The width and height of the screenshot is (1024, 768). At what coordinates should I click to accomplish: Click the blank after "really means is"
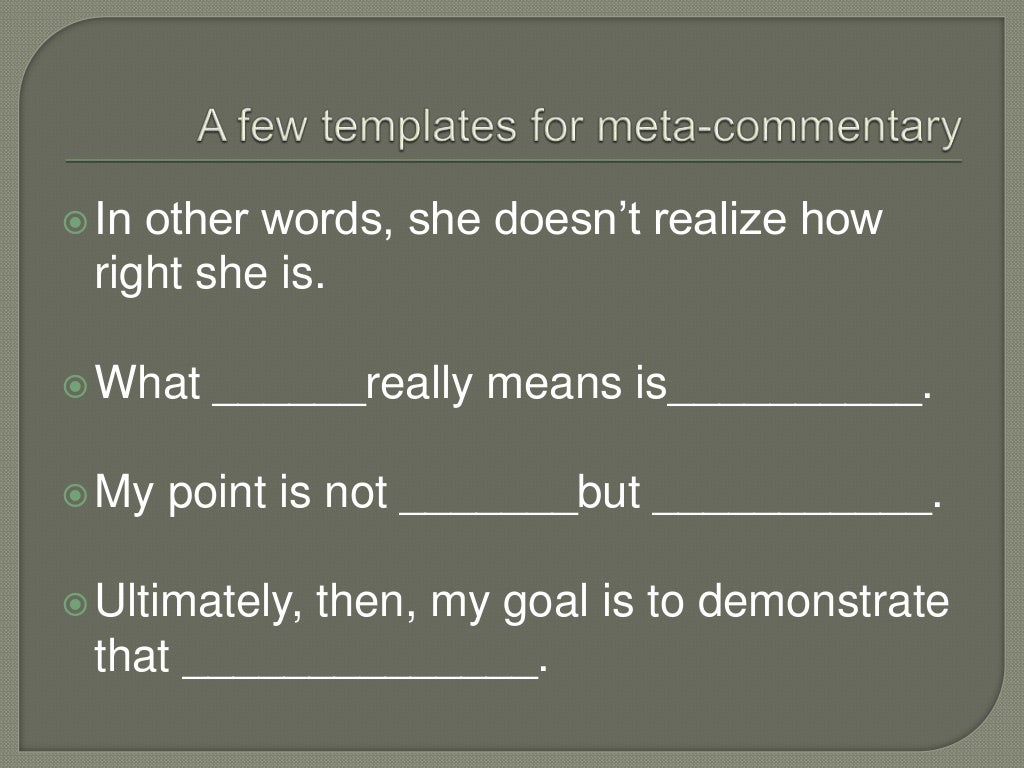click(794, 400)
